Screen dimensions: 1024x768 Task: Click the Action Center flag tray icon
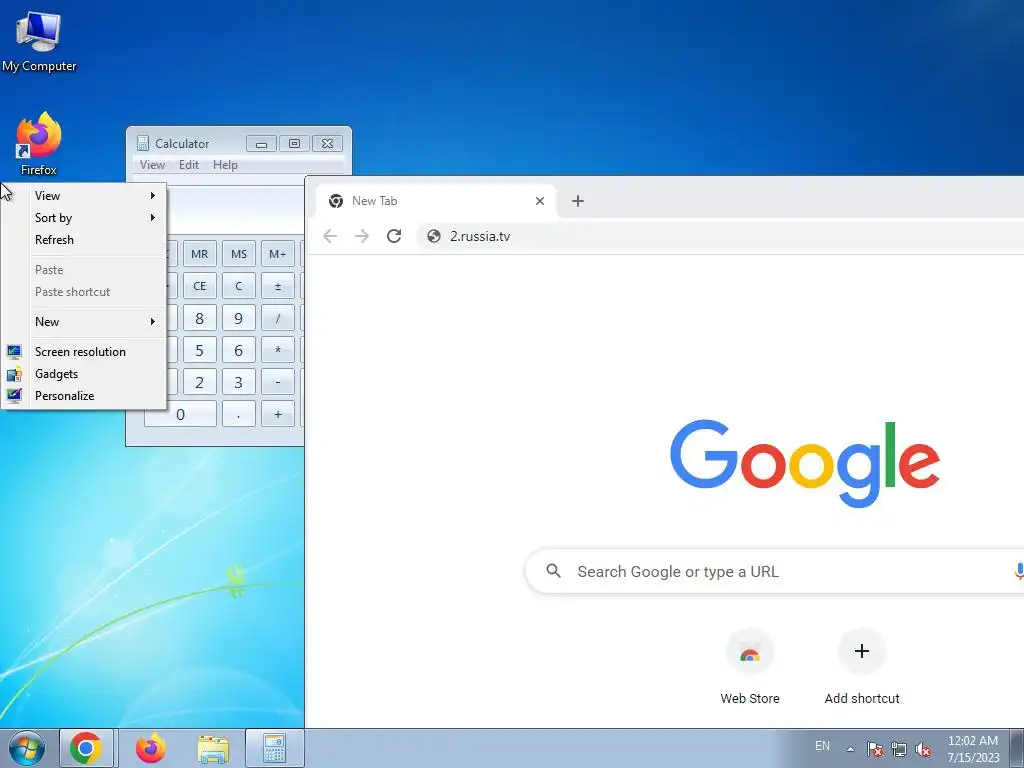pyautogui.click(x=875, y=749)
